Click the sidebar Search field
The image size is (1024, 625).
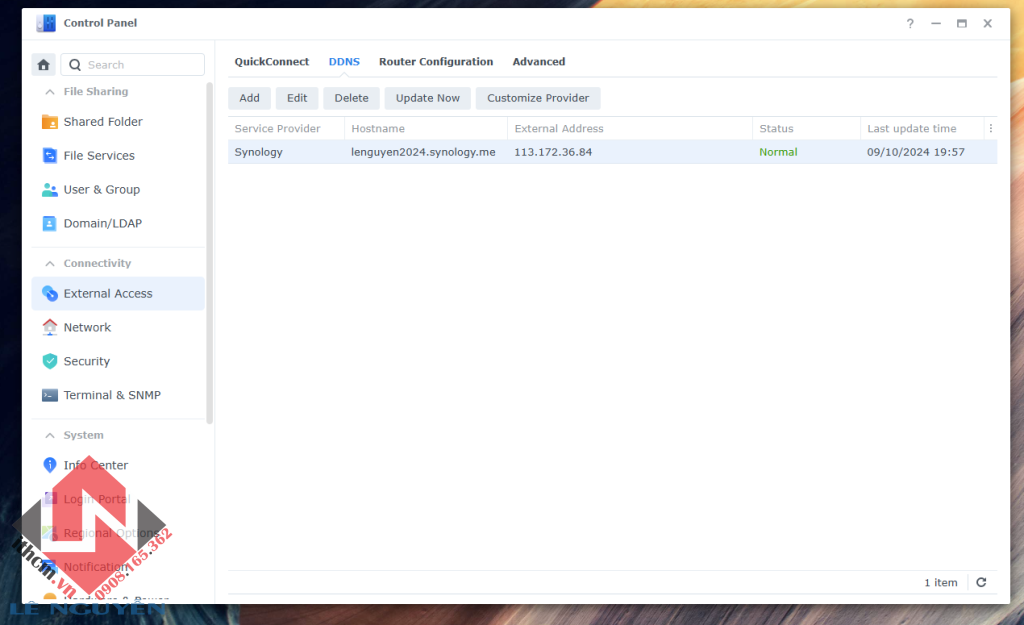click(142, 65)
